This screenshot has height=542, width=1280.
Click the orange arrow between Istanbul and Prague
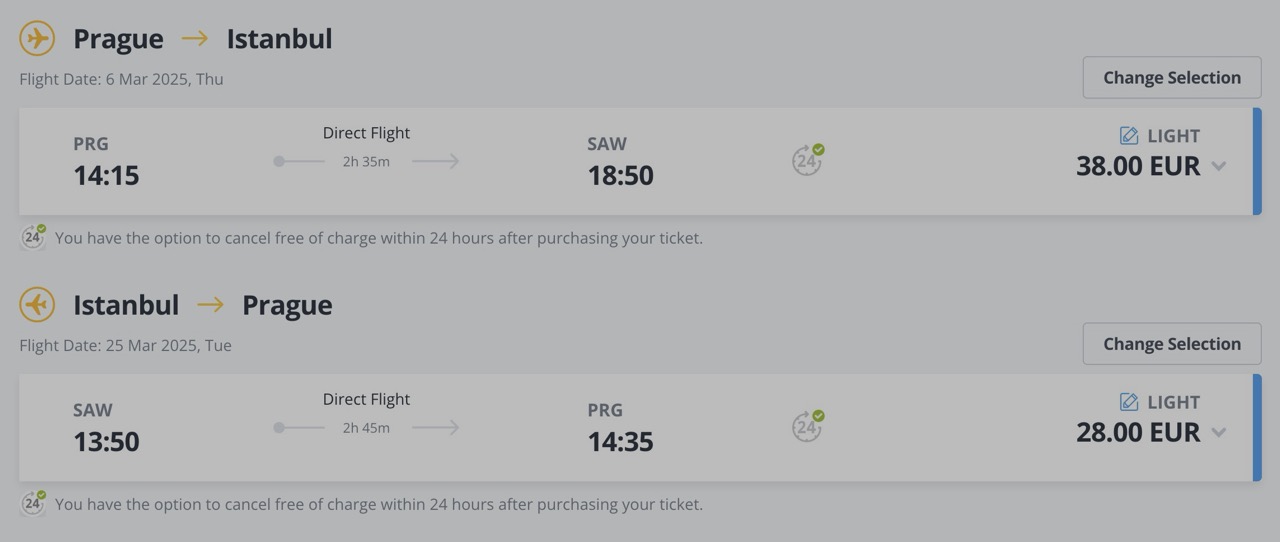click(x=211, y=305)
